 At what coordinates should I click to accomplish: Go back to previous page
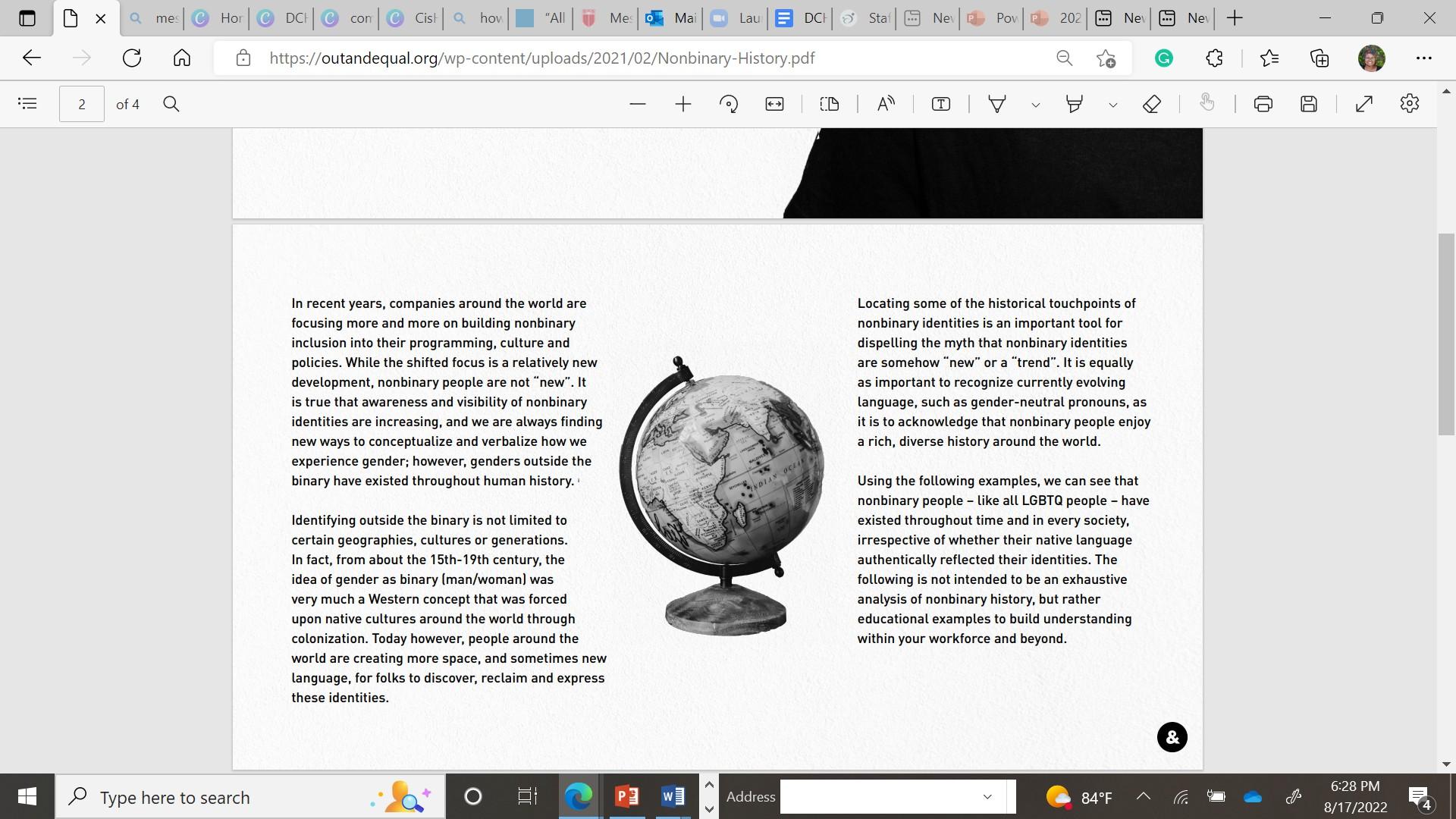click(32, 58)
